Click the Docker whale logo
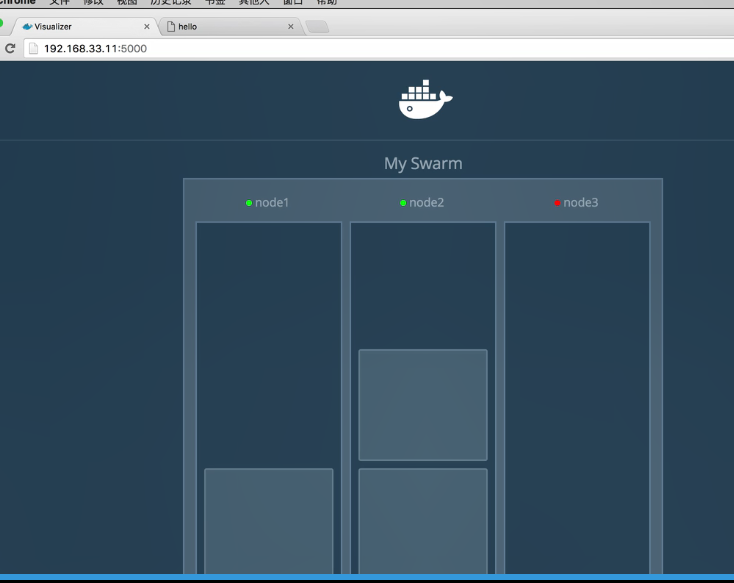The height and width of the screenshot is (583, 734). click(x=426, y=99)
